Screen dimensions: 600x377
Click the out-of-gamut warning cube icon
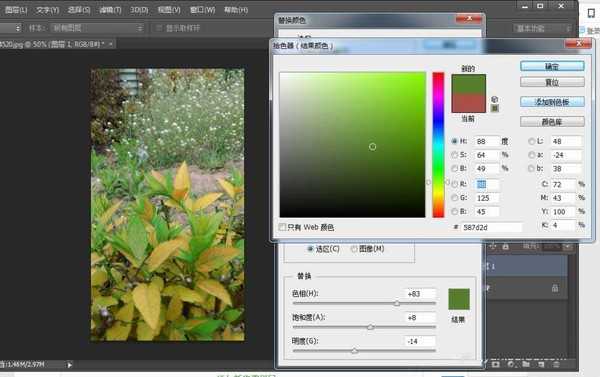494,100
